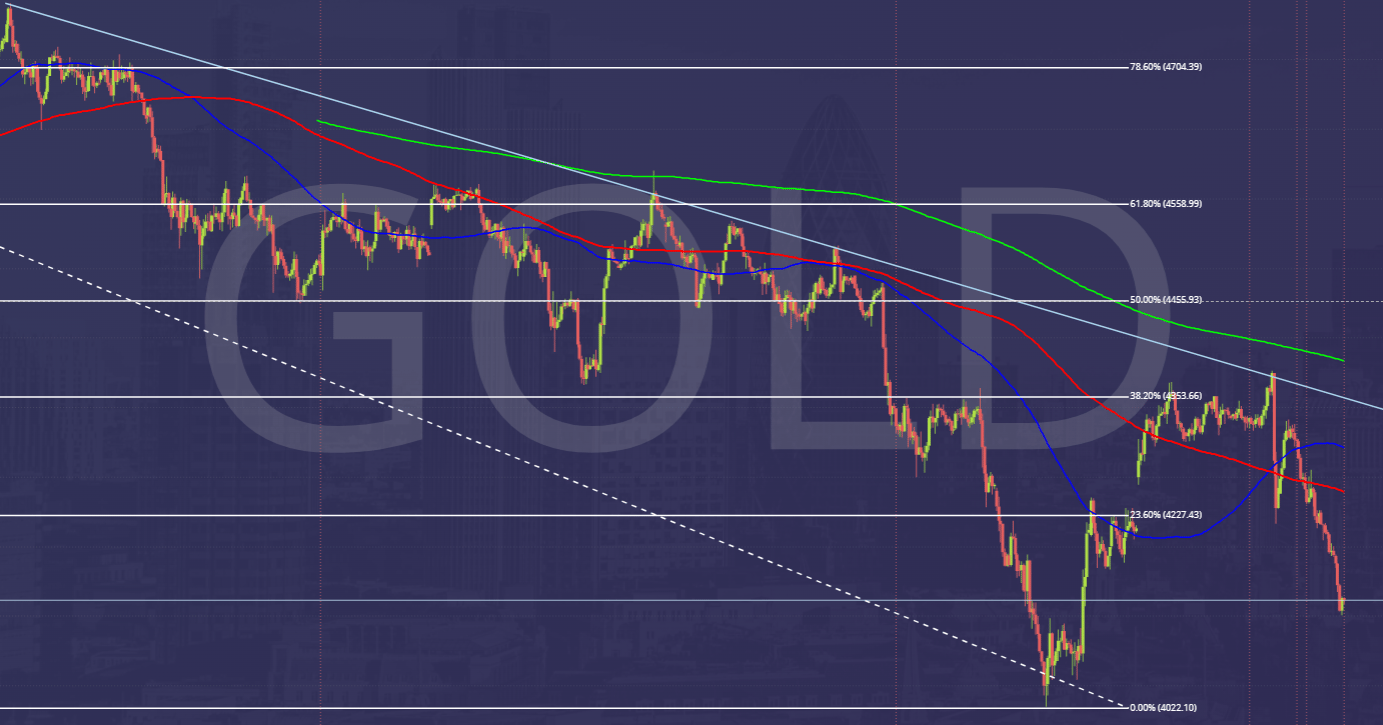The width and height of the screenshot is (1383, 725).
Task: Click the 23.60% (4227.43) level label
Action: [1166, 515]
